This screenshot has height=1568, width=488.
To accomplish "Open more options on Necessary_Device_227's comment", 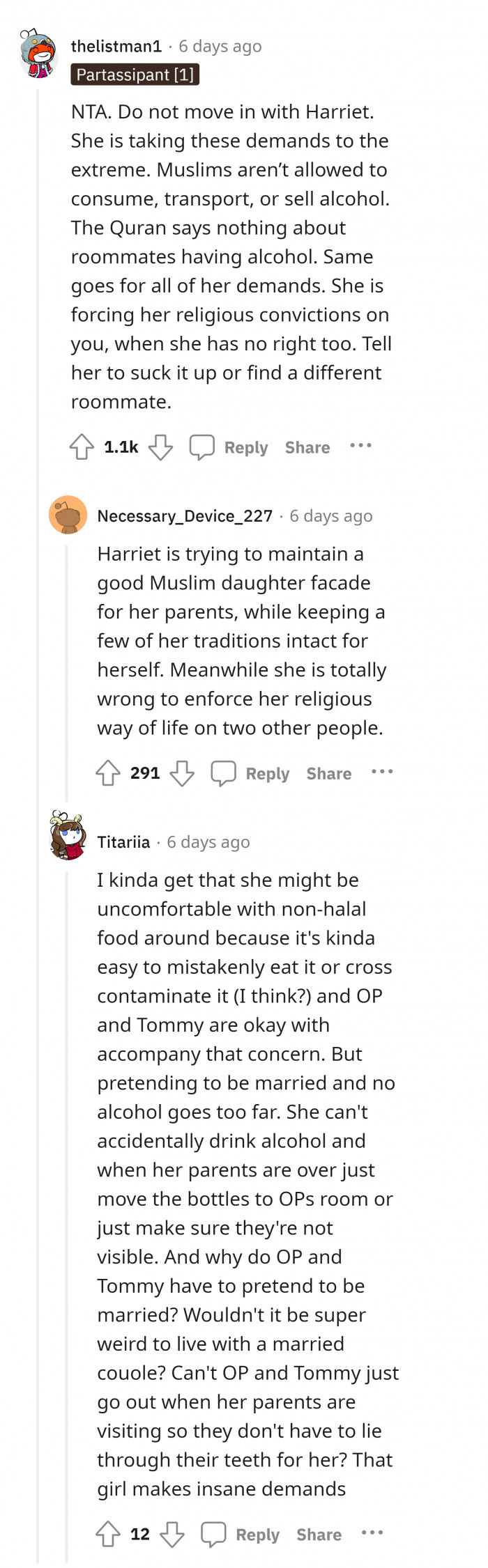I will [382, 772].
